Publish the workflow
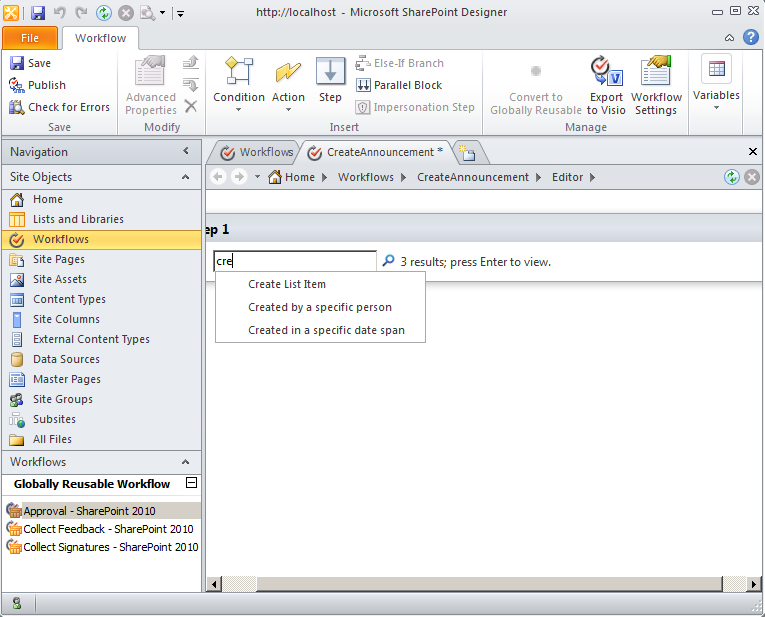The image size is (765, 617). click(x=38, y=85)
